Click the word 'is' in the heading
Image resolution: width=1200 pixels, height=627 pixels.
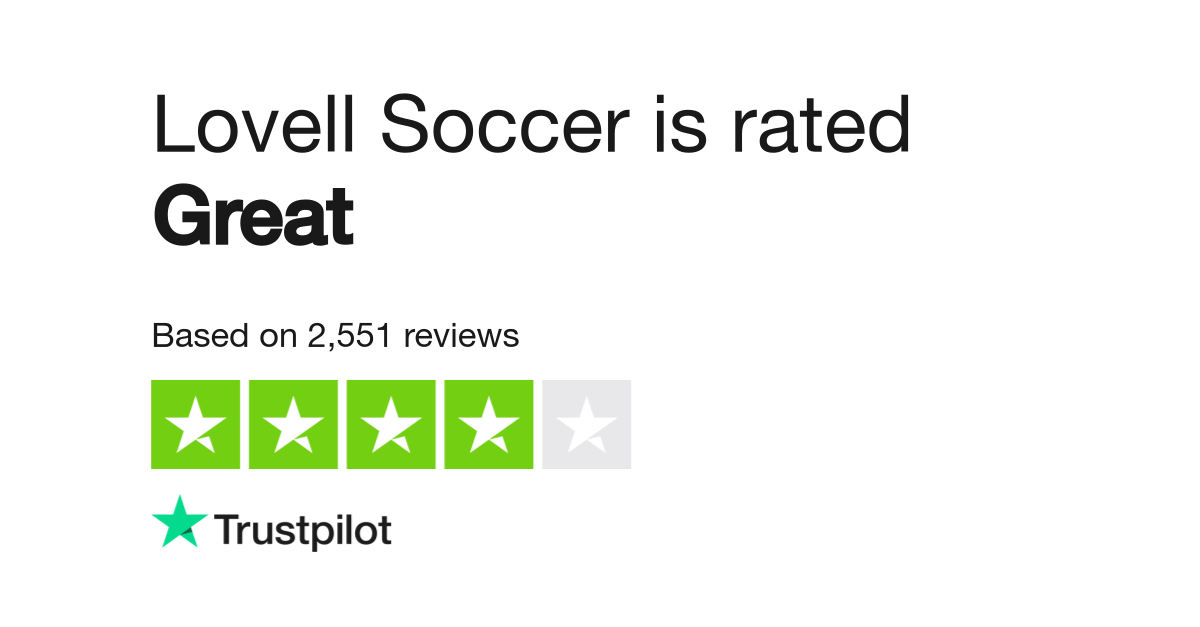[684, 125]
